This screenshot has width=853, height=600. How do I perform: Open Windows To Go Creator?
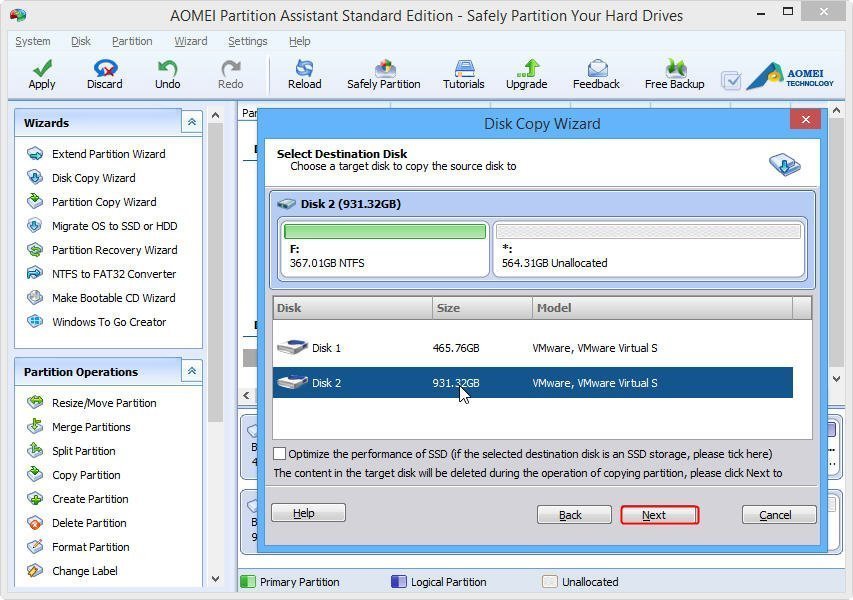[96, 321]
